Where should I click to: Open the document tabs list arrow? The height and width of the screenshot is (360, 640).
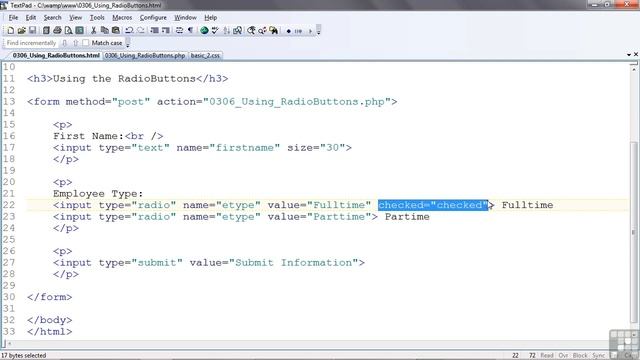(x=629, y=54)
